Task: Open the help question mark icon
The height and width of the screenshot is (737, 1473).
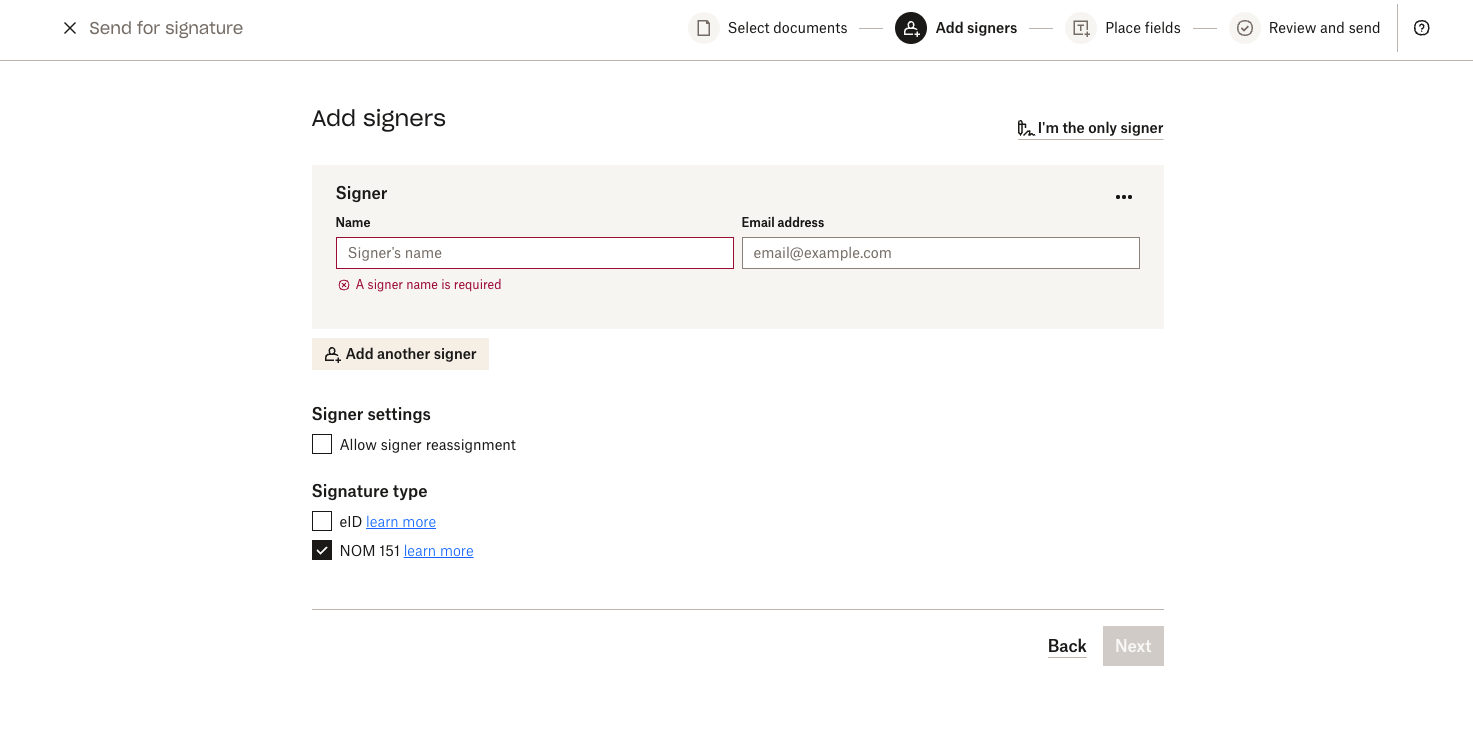Action: (x=1421, y=28)
